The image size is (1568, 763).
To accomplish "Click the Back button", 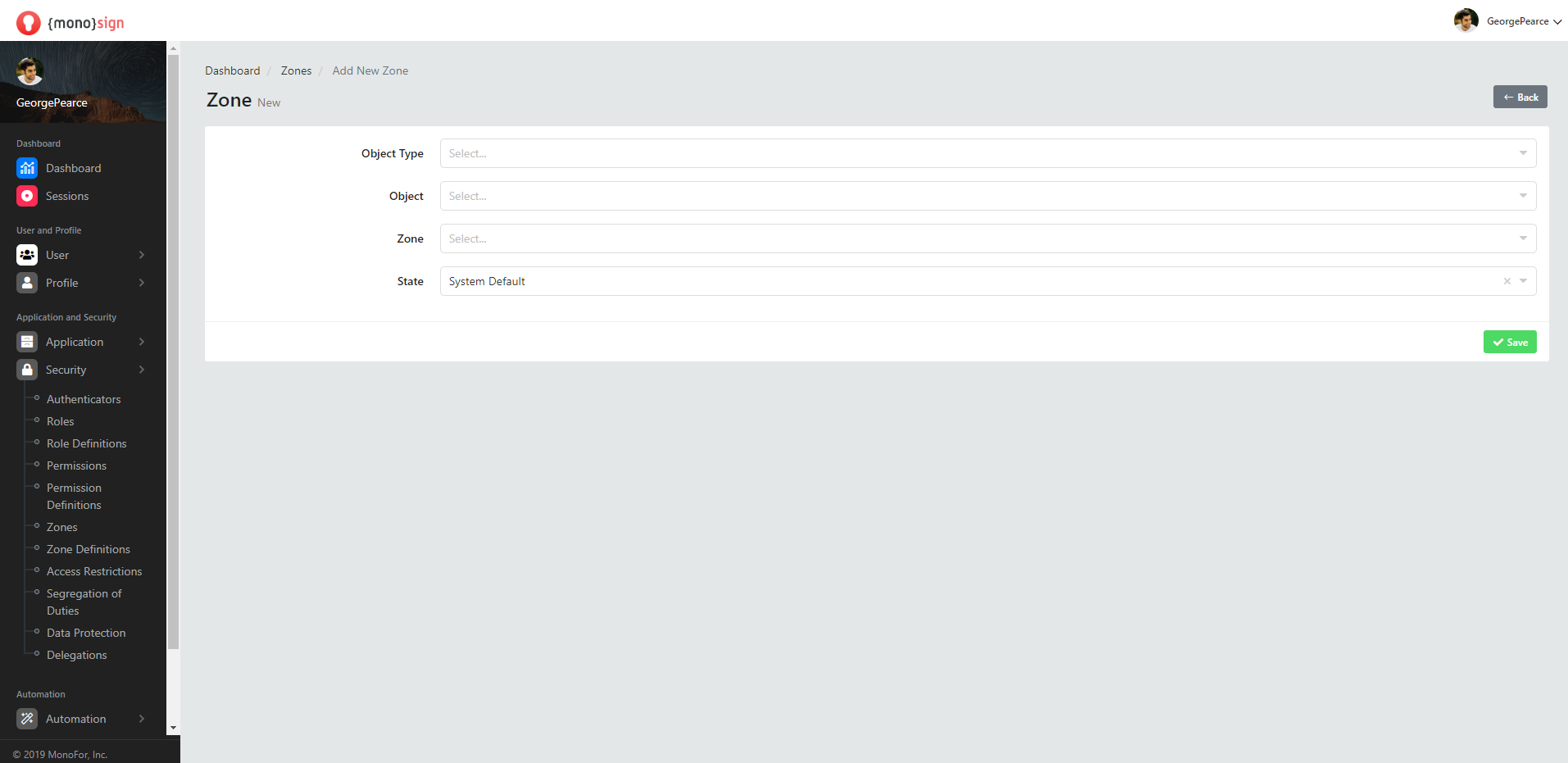I will click(1520, 97).
